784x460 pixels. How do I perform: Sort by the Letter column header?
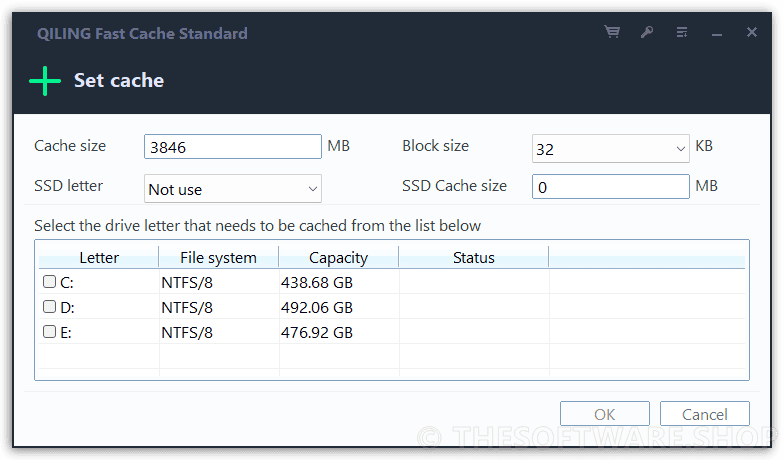[99, 258]
